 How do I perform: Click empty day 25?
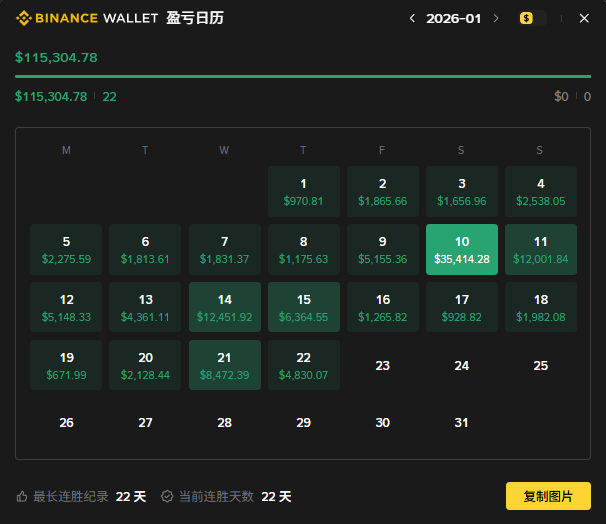coord(541,365)
